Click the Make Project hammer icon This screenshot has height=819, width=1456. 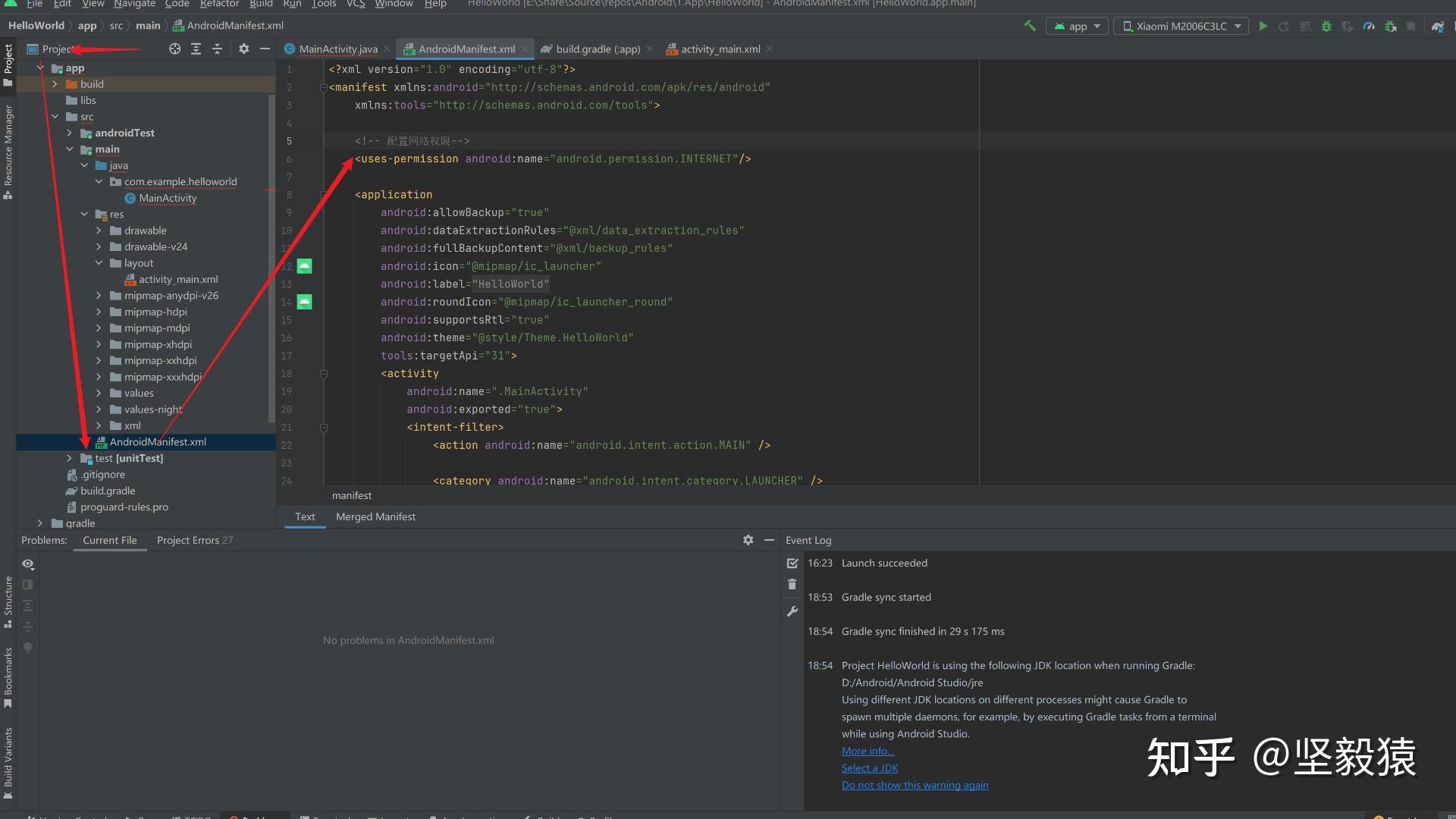1030,26
